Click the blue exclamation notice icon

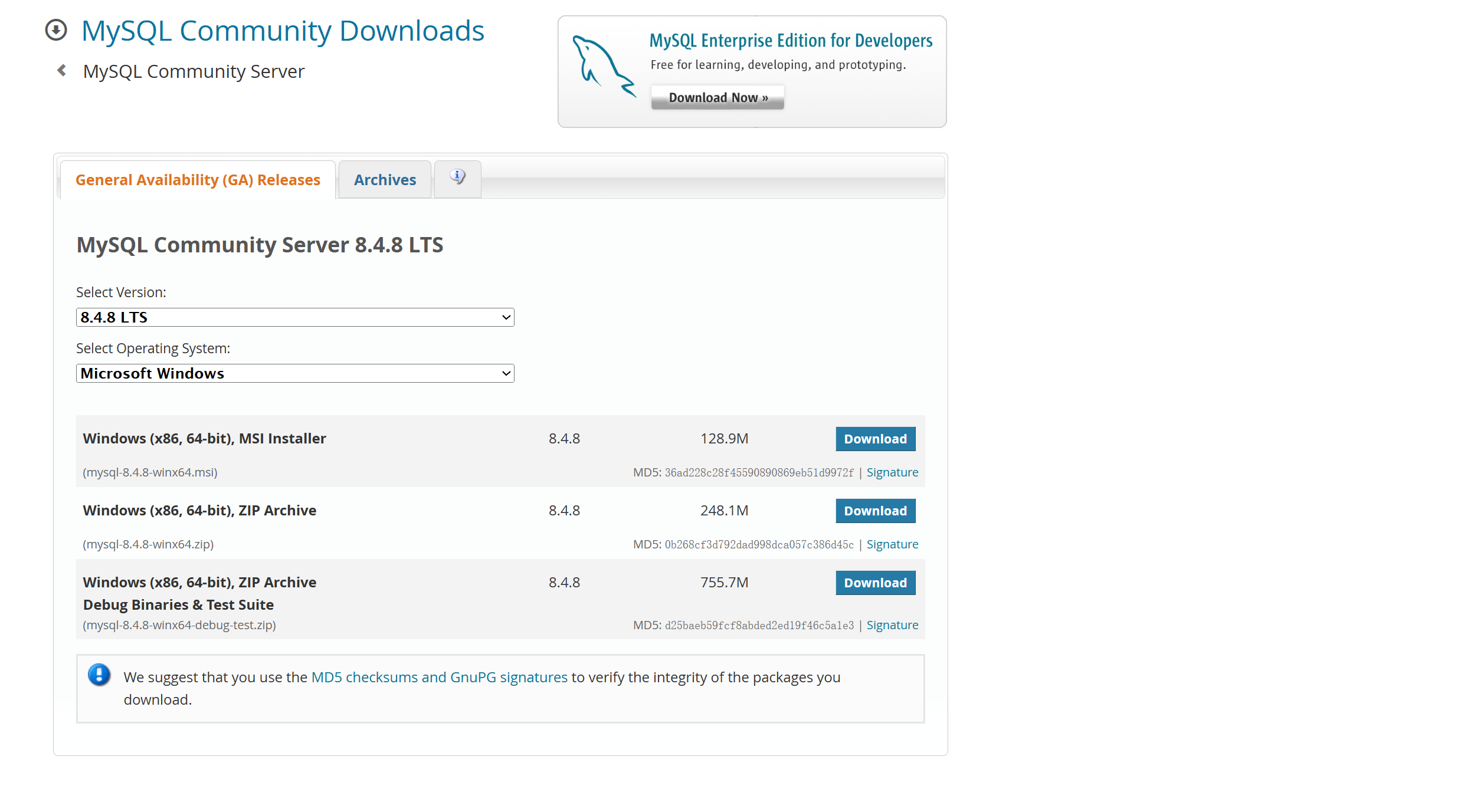pos(99,675)
